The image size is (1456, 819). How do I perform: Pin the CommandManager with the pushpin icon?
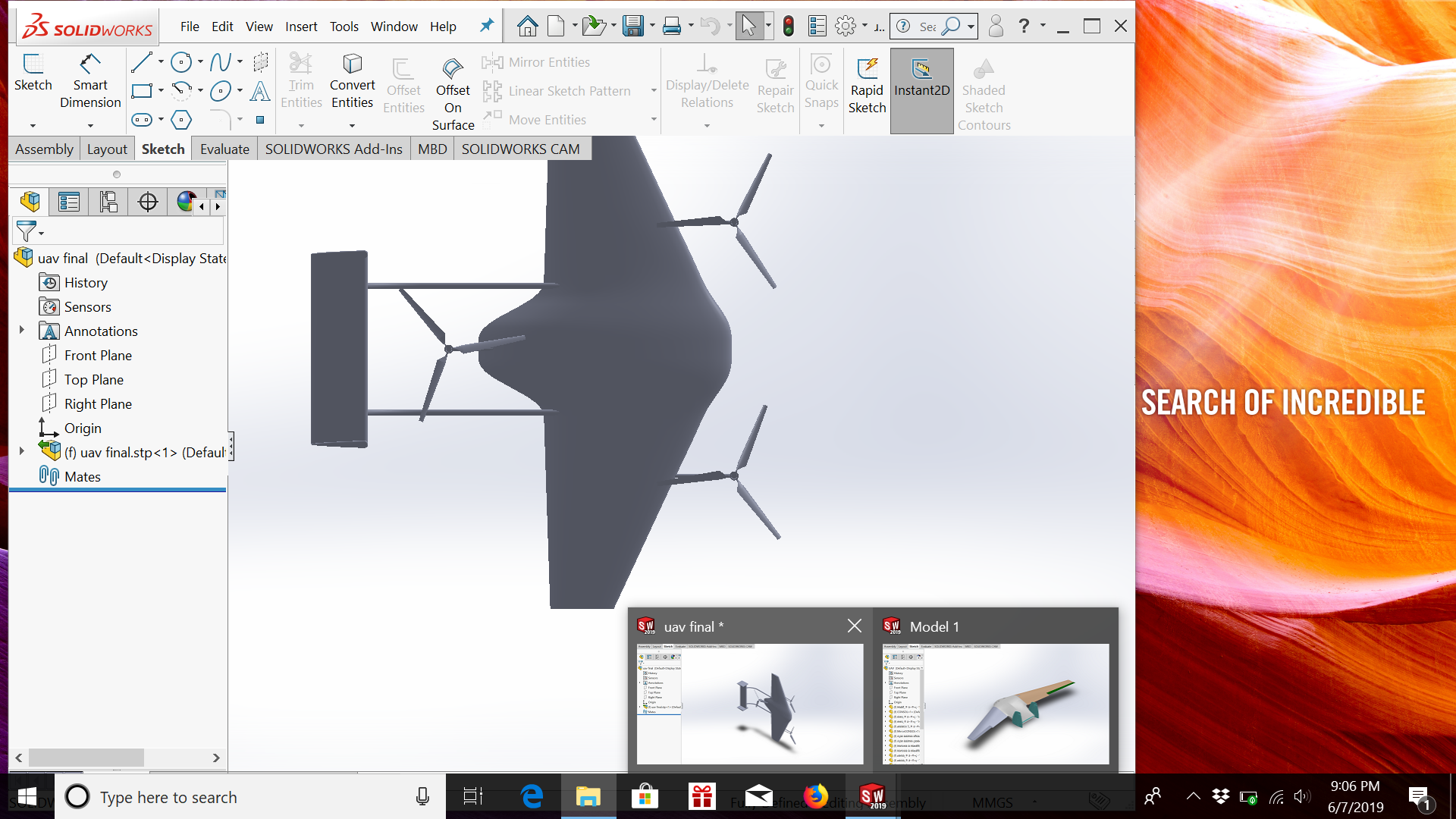pos(485,25)
